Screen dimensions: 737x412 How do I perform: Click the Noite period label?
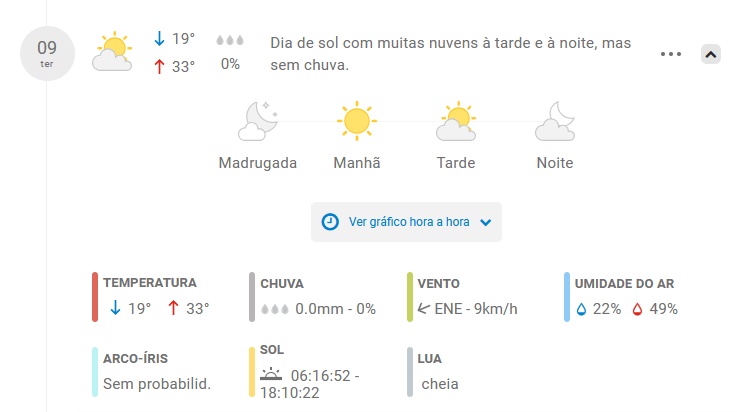[555, 163]
